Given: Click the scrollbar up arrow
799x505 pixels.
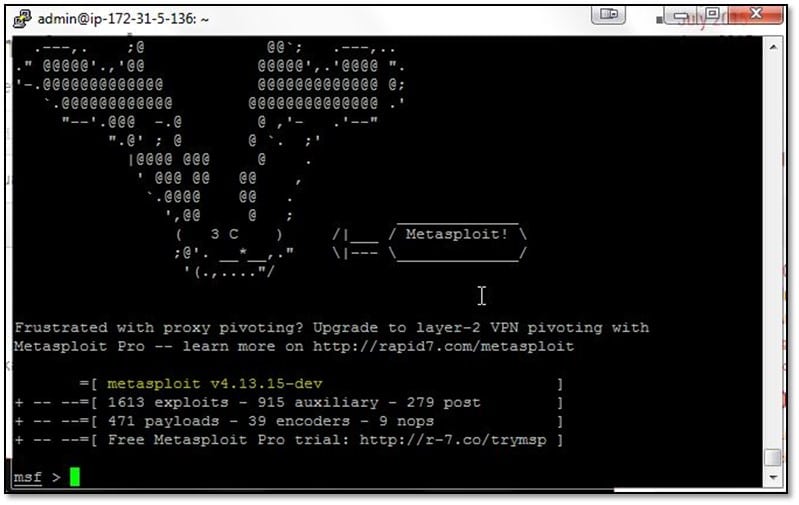Looking at the screenshot, I should click(773, 47).
